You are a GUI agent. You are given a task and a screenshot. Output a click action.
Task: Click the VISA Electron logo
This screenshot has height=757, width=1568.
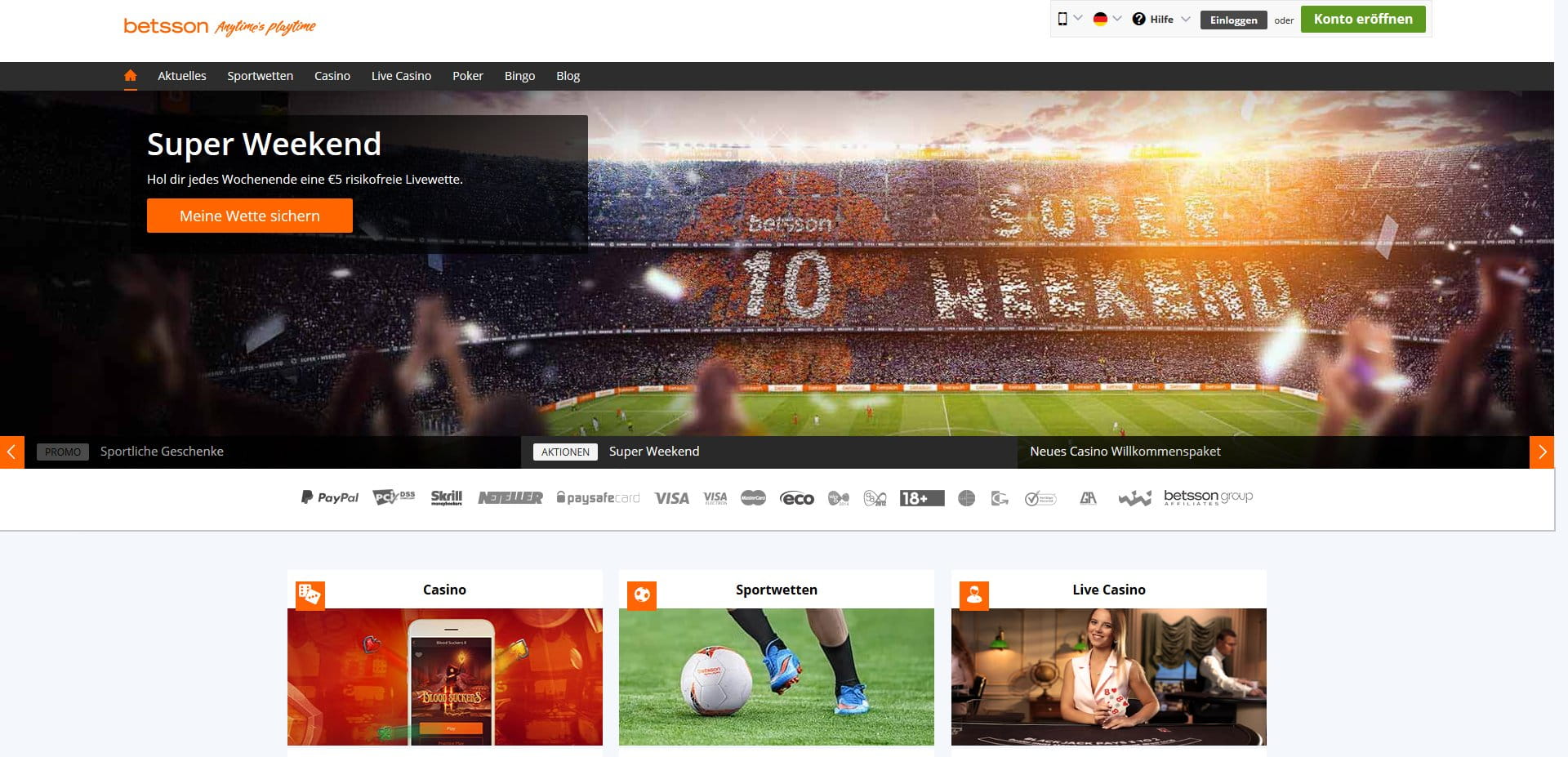tap(715, 498)
